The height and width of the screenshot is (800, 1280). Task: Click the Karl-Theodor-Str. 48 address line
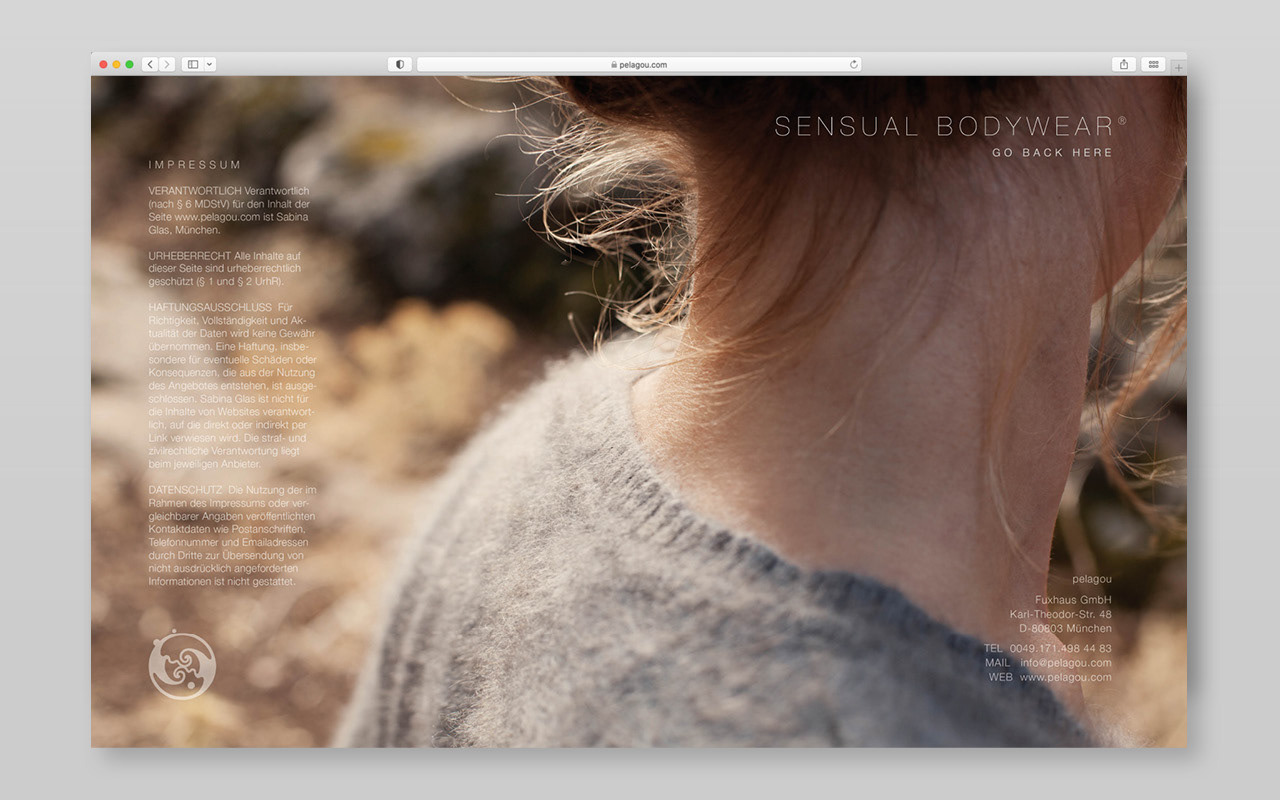[x=1060, y=614]
